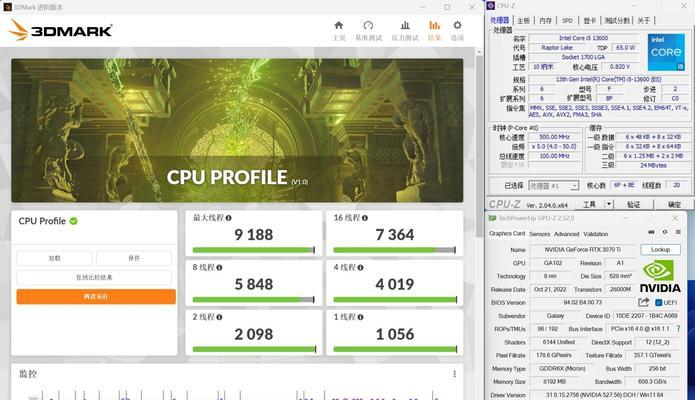
Task: Open the 3DMark Benchmarks (基准测试) section
Action: coord(368,30)
